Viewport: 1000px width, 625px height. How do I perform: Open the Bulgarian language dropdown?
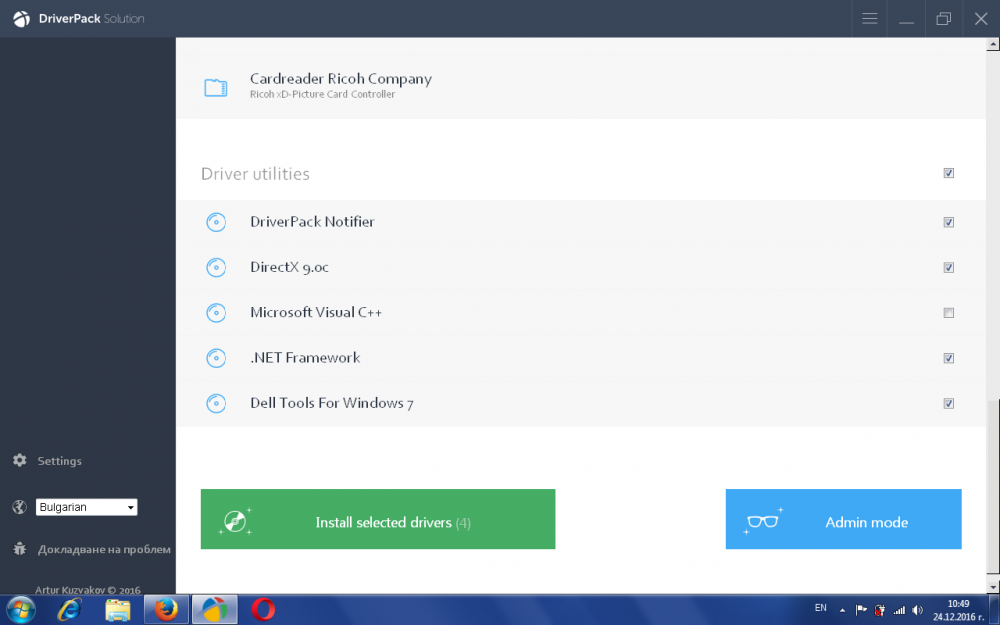87,507
